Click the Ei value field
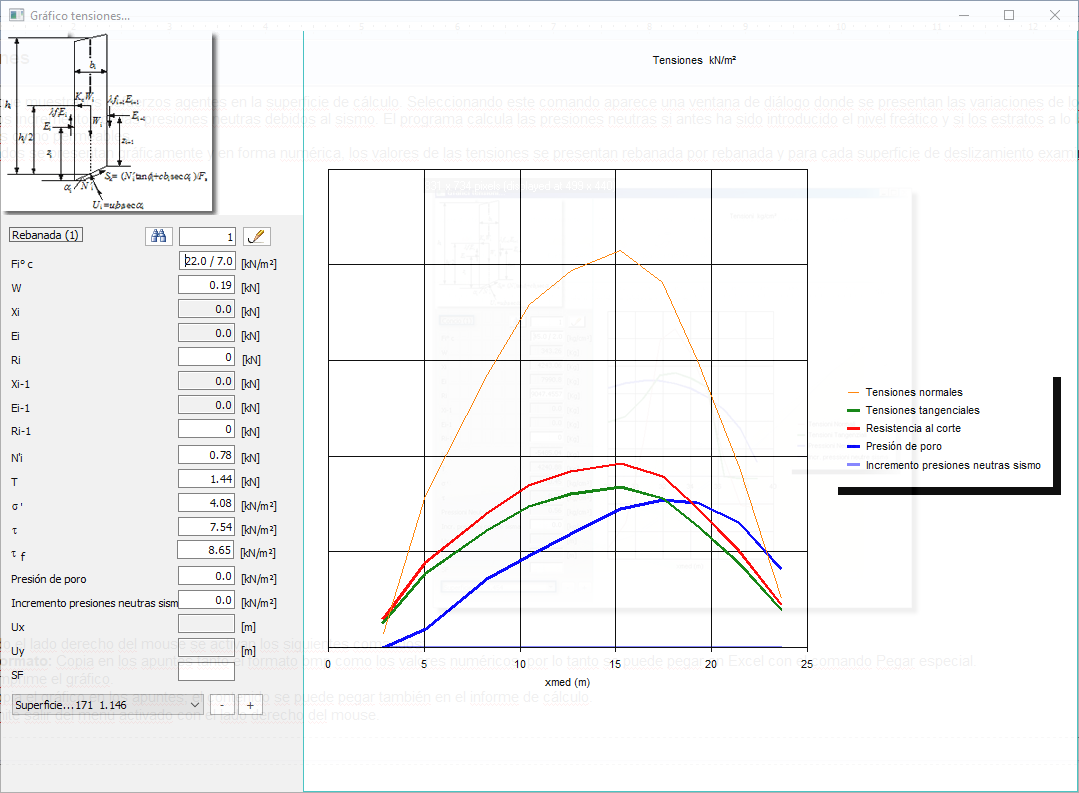 pos(206,333)
